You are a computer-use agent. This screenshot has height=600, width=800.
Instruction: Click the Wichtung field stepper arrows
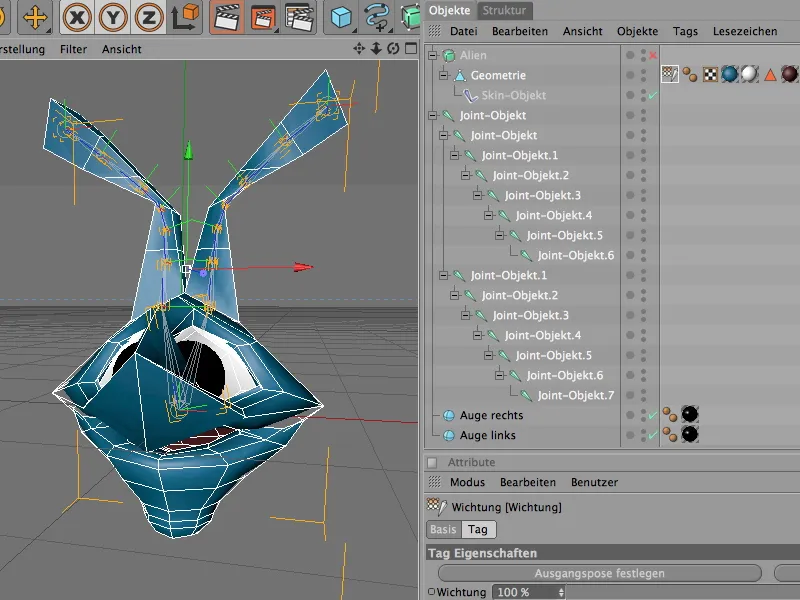click(x=561, y=592)
